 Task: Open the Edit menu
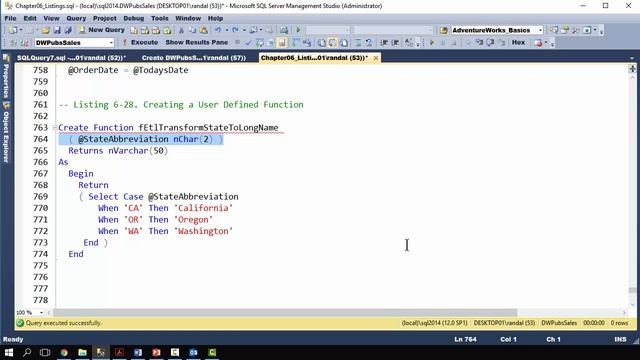pos(30,18)
